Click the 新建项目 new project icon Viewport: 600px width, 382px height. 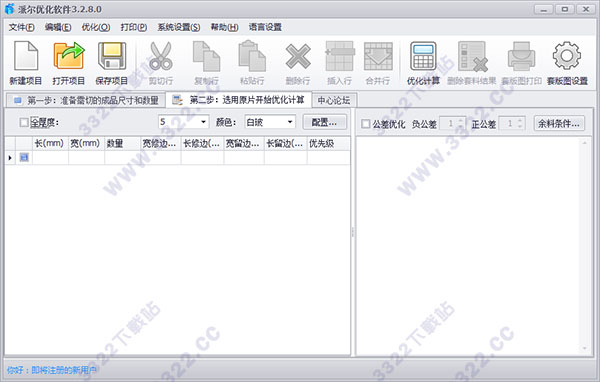point(26,56)
